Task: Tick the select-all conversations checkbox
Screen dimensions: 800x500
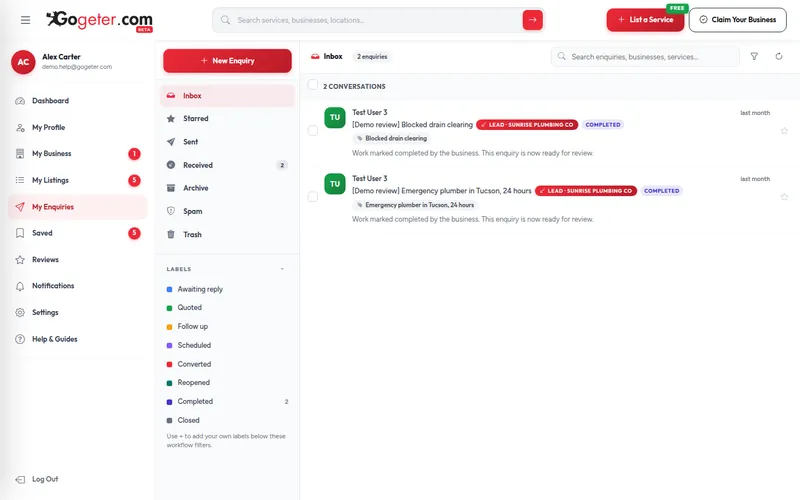Action: click(x=313, y=85)
